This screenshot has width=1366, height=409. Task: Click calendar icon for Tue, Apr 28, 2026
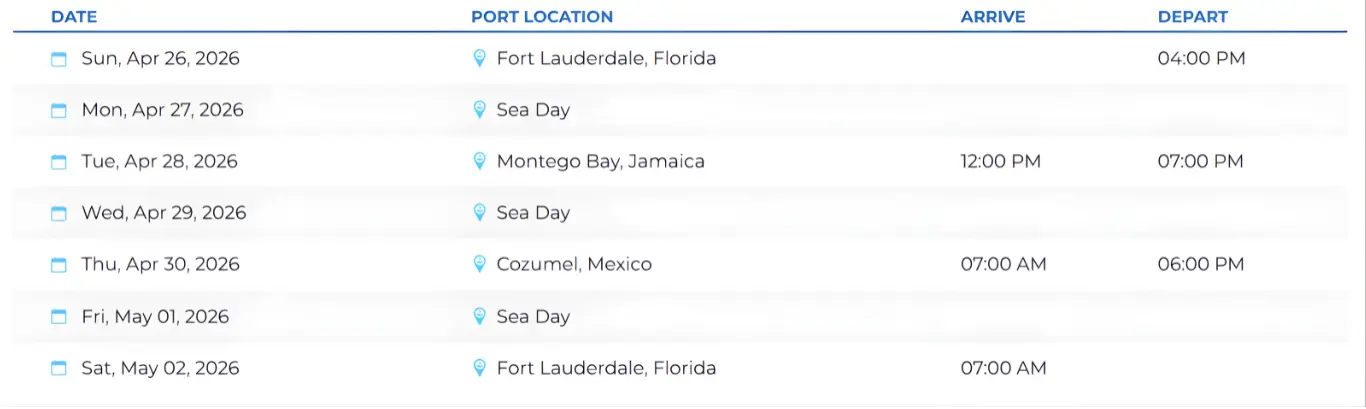(59, 162)
